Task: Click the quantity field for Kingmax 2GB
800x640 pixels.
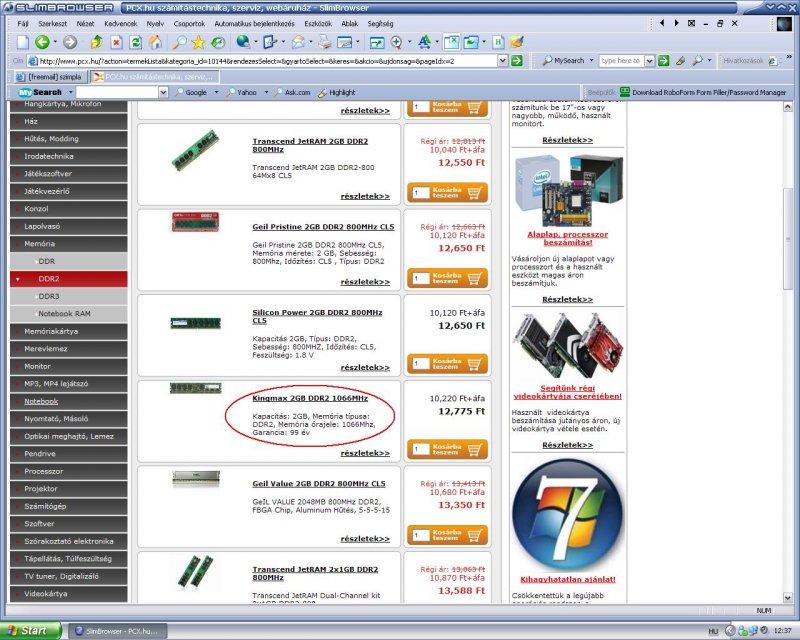Action: [x=420, y=450]
